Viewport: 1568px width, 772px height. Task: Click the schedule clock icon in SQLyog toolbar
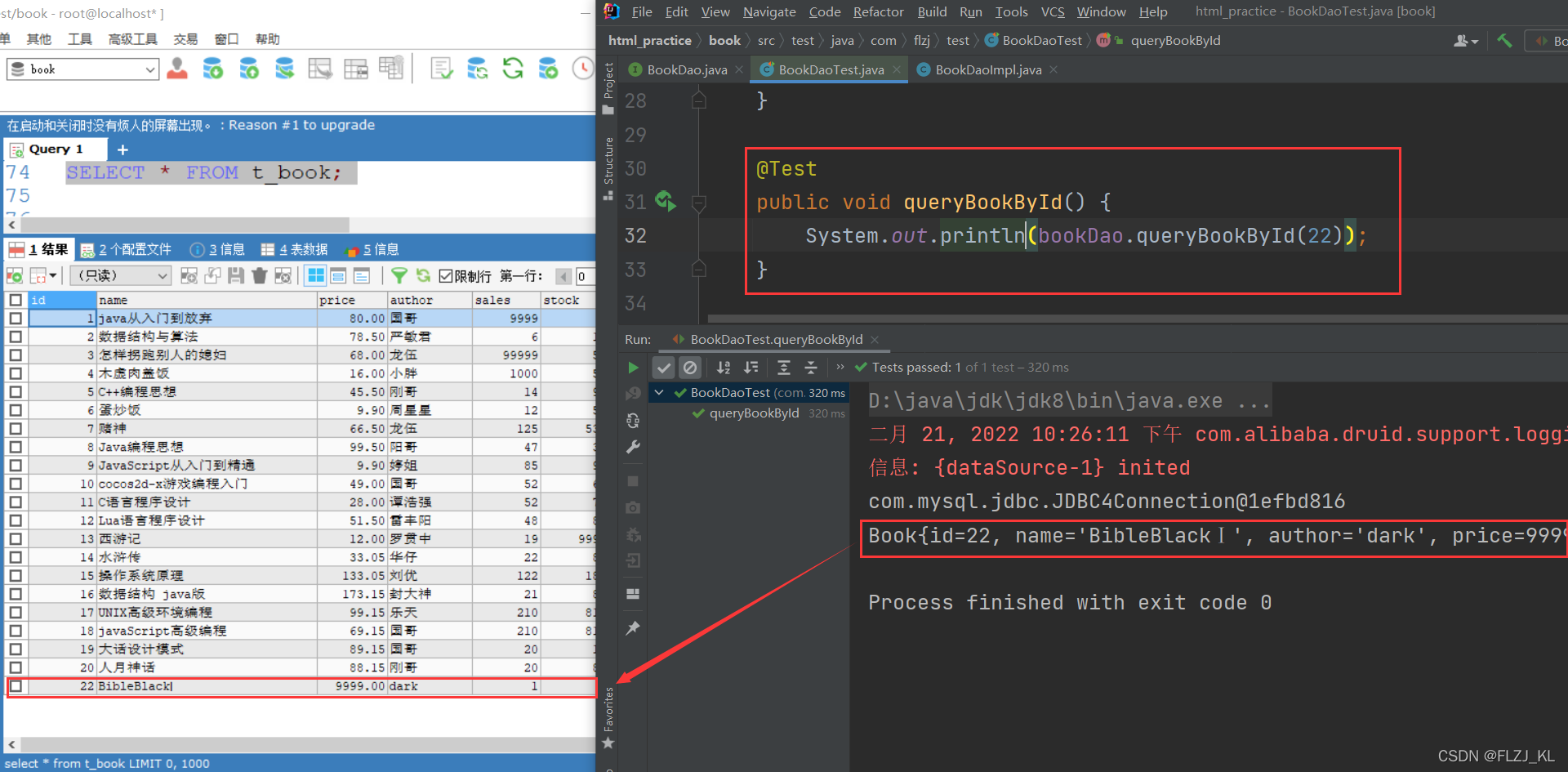click(583, 69)
